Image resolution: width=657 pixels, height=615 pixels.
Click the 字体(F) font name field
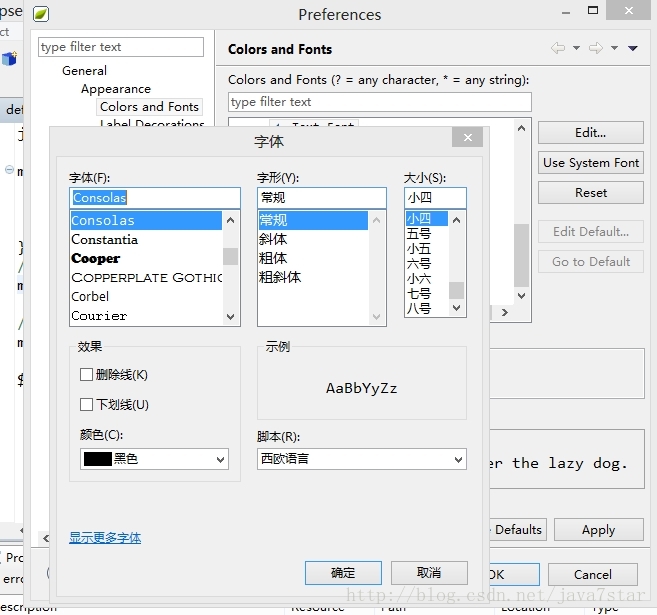[155, 198]
